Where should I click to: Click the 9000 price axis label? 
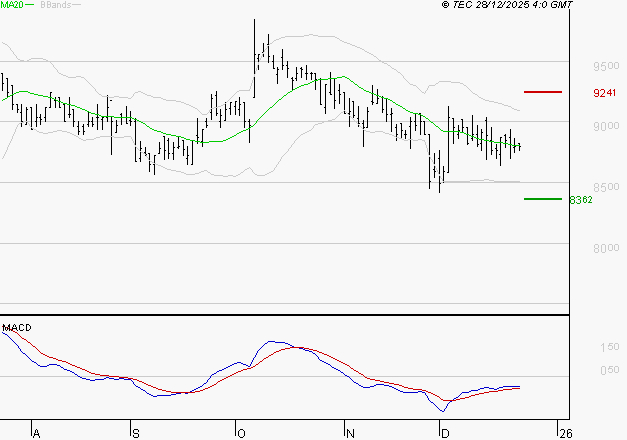click(606, 126)
